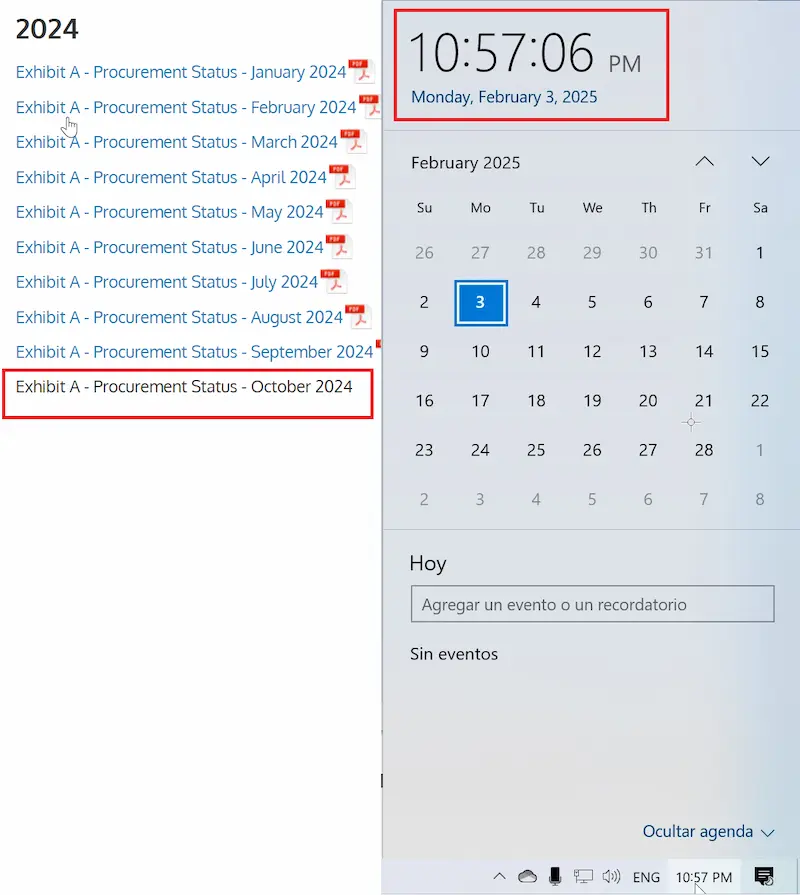Click the event or reminder input field
The image size is (800, 895).
[x=592, y=604]
